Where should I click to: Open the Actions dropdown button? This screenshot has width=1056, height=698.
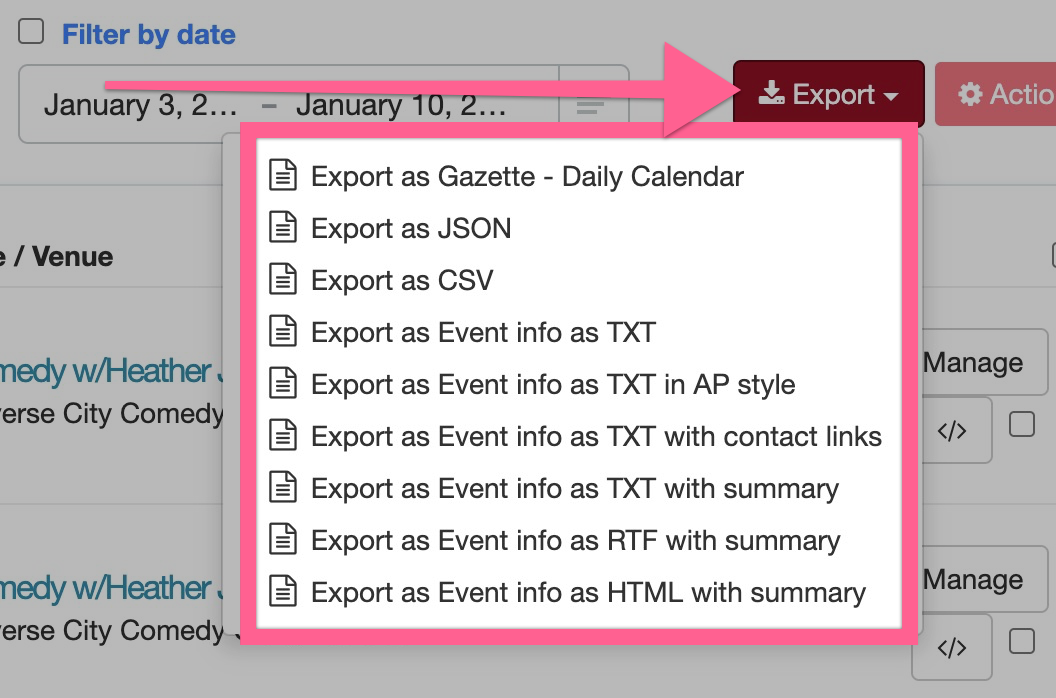tap(995, 94)
